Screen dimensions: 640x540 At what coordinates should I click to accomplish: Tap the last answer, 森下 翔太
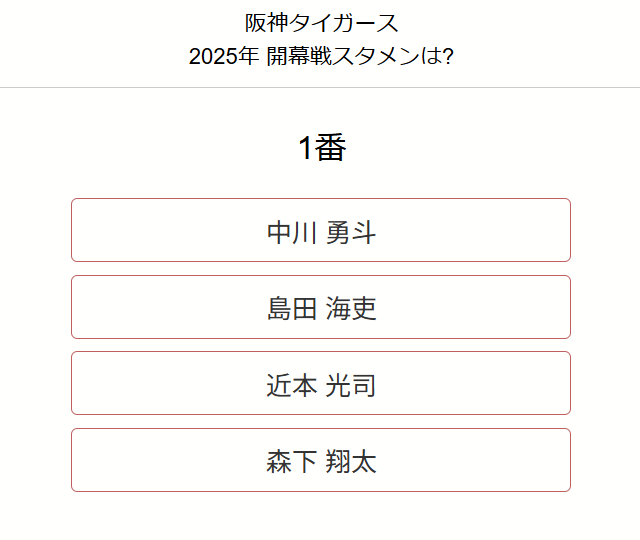click(321, 460)
